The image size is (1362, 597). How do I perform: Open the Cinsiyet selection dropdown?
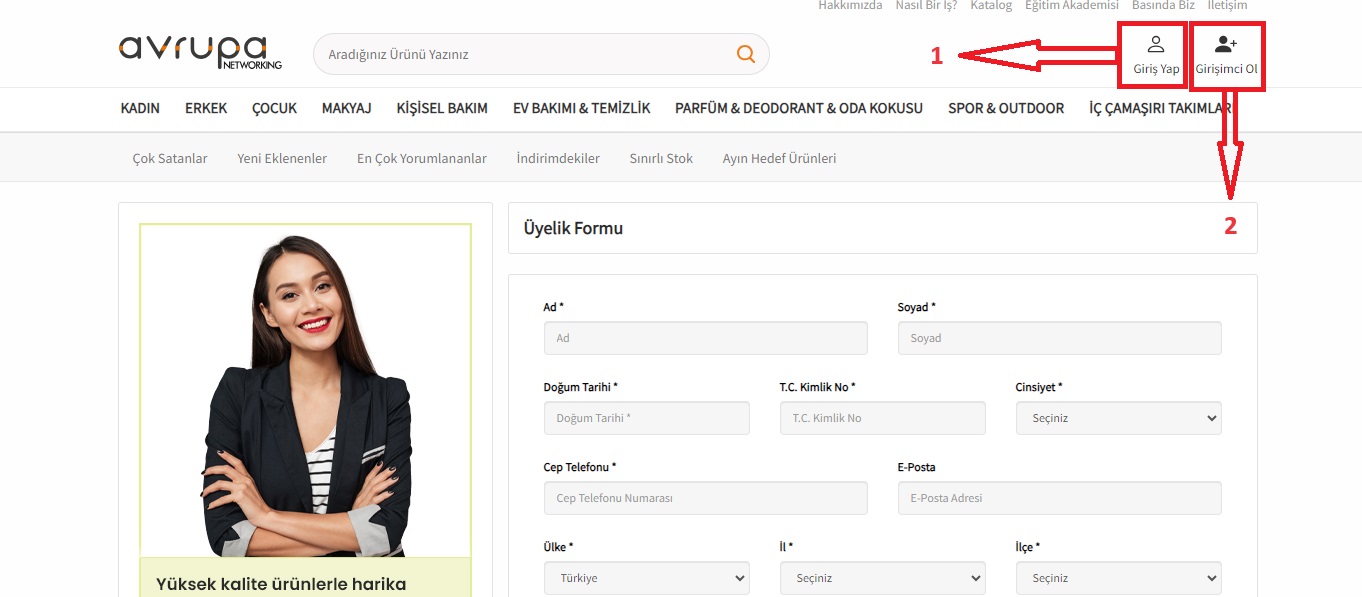pos(1117,417)
